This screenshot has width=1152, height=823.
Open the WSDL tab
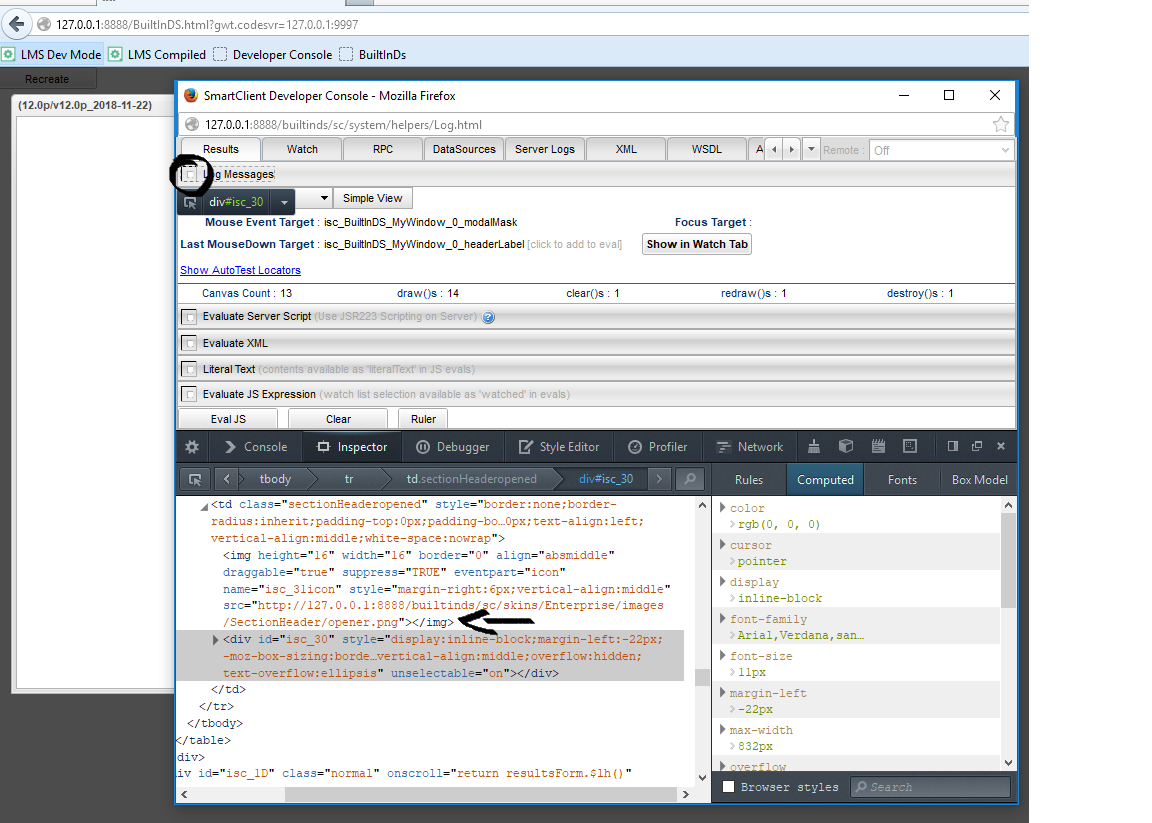[x=707, y=149]
